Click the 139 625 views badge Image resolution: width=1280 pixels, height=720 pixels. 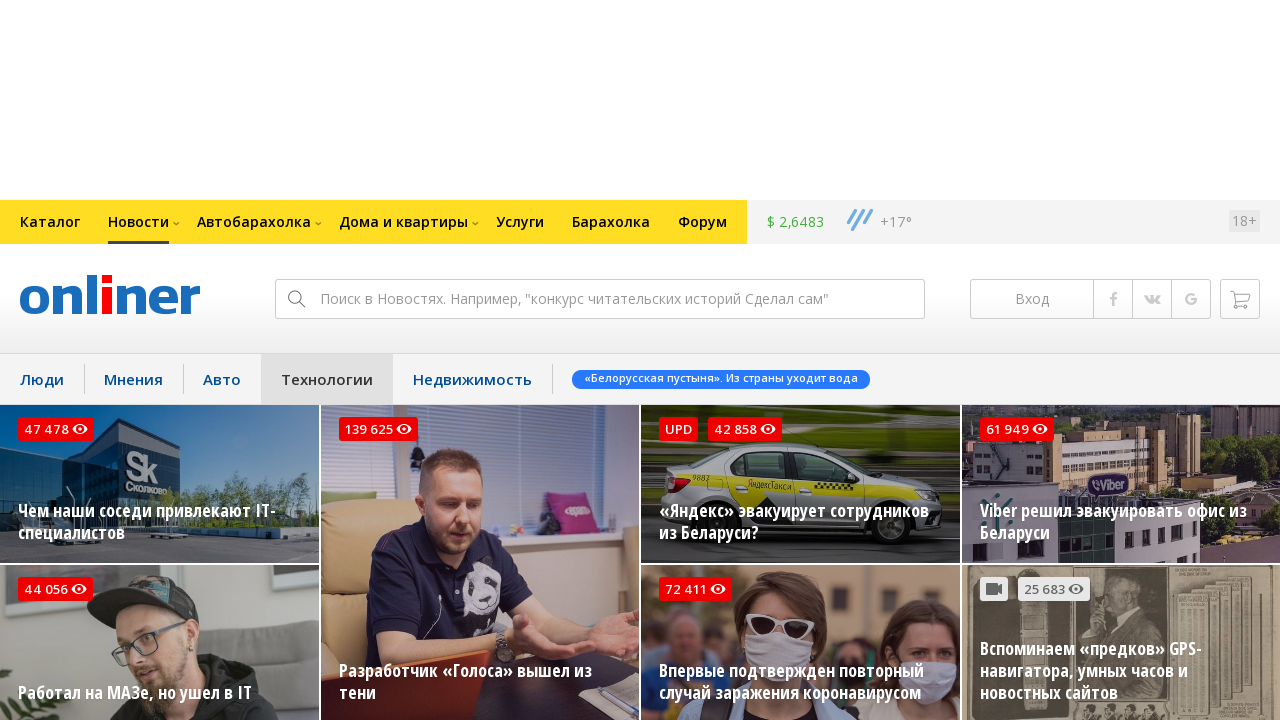(378, 429)
